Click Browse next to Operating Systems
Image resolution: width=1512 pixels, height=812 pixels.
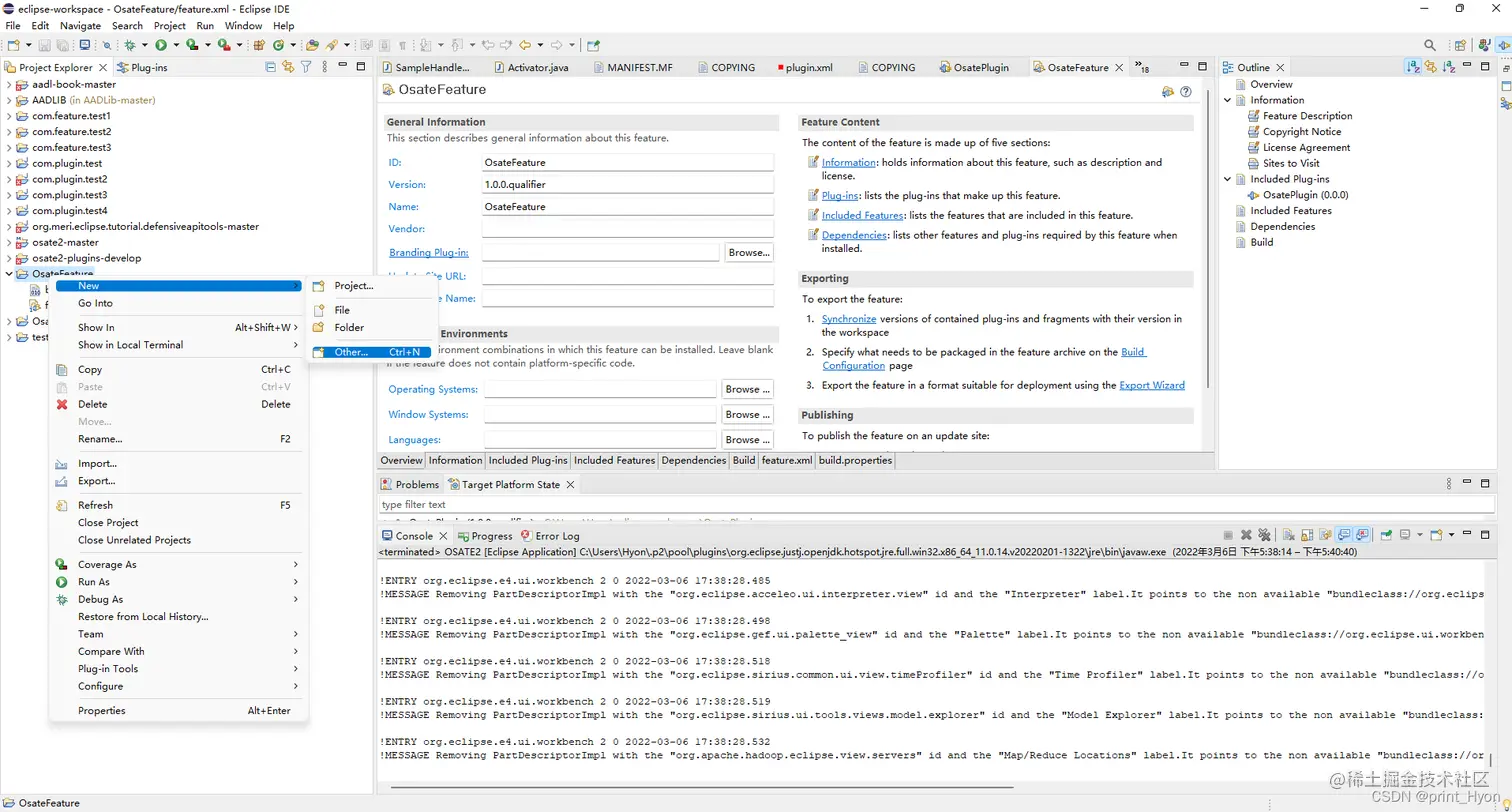748,389
